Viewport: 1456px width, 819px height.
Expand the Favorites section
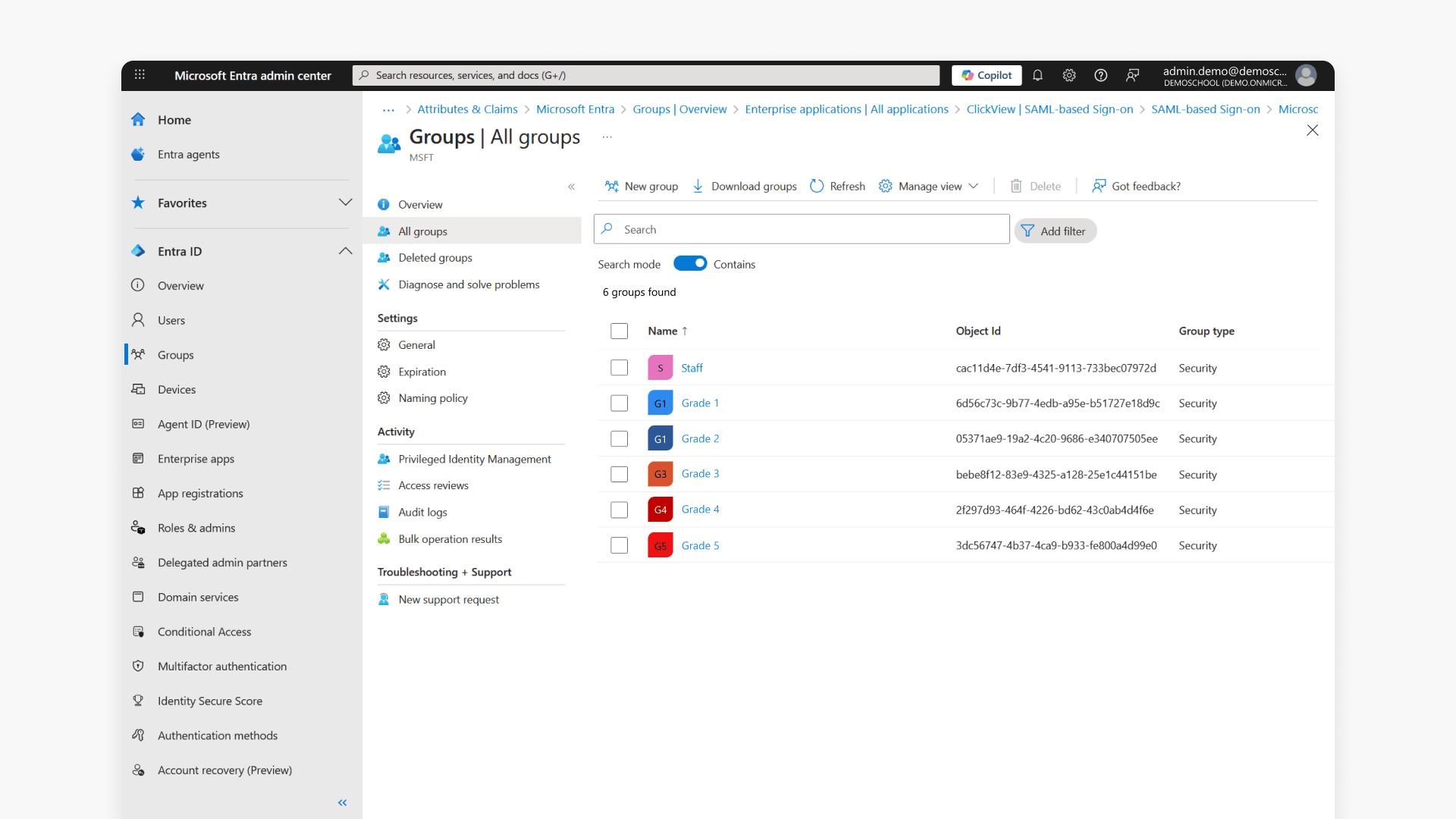[345, 202]
